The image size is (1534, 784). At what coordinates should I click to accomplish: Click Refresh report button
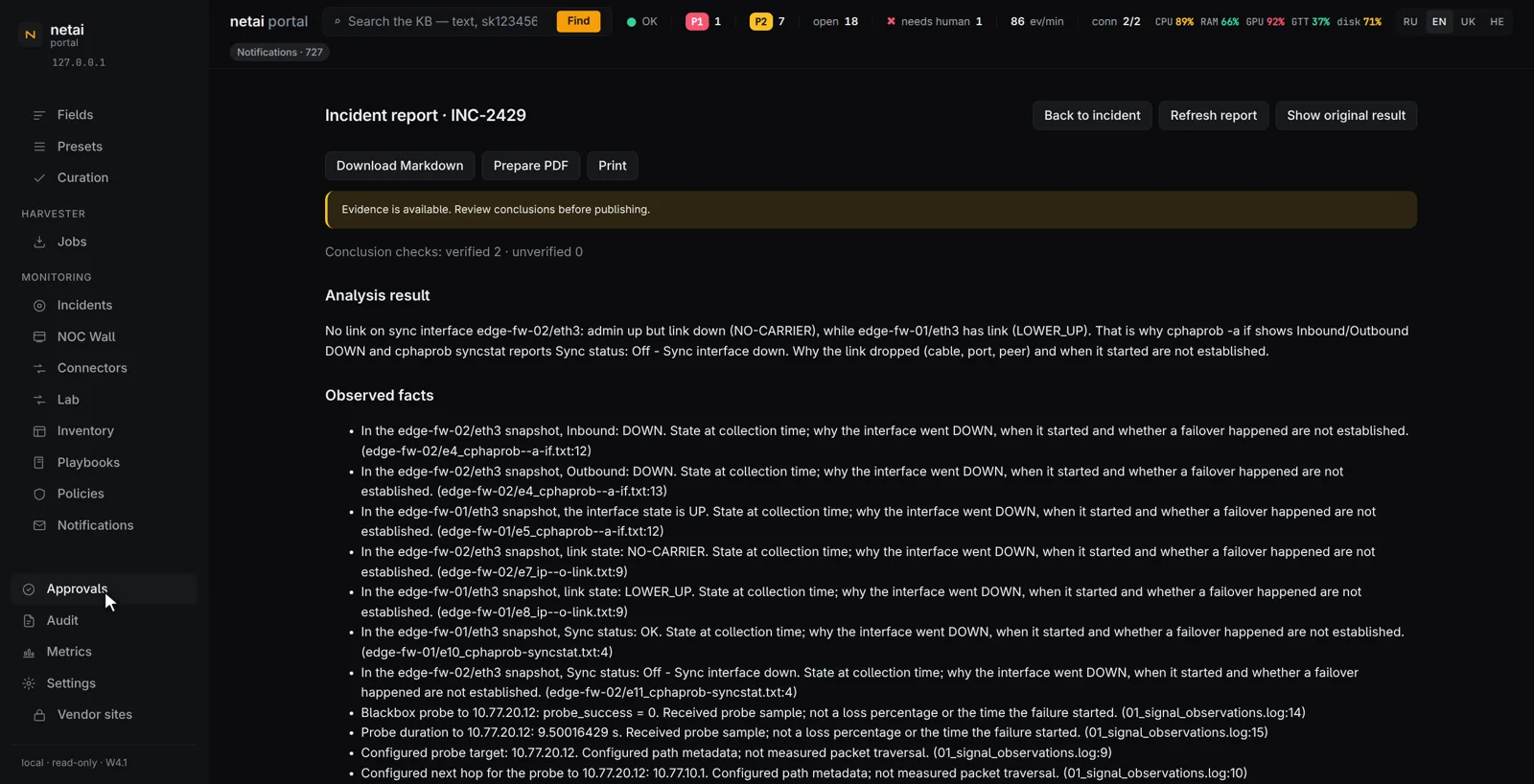[1213, 115]
